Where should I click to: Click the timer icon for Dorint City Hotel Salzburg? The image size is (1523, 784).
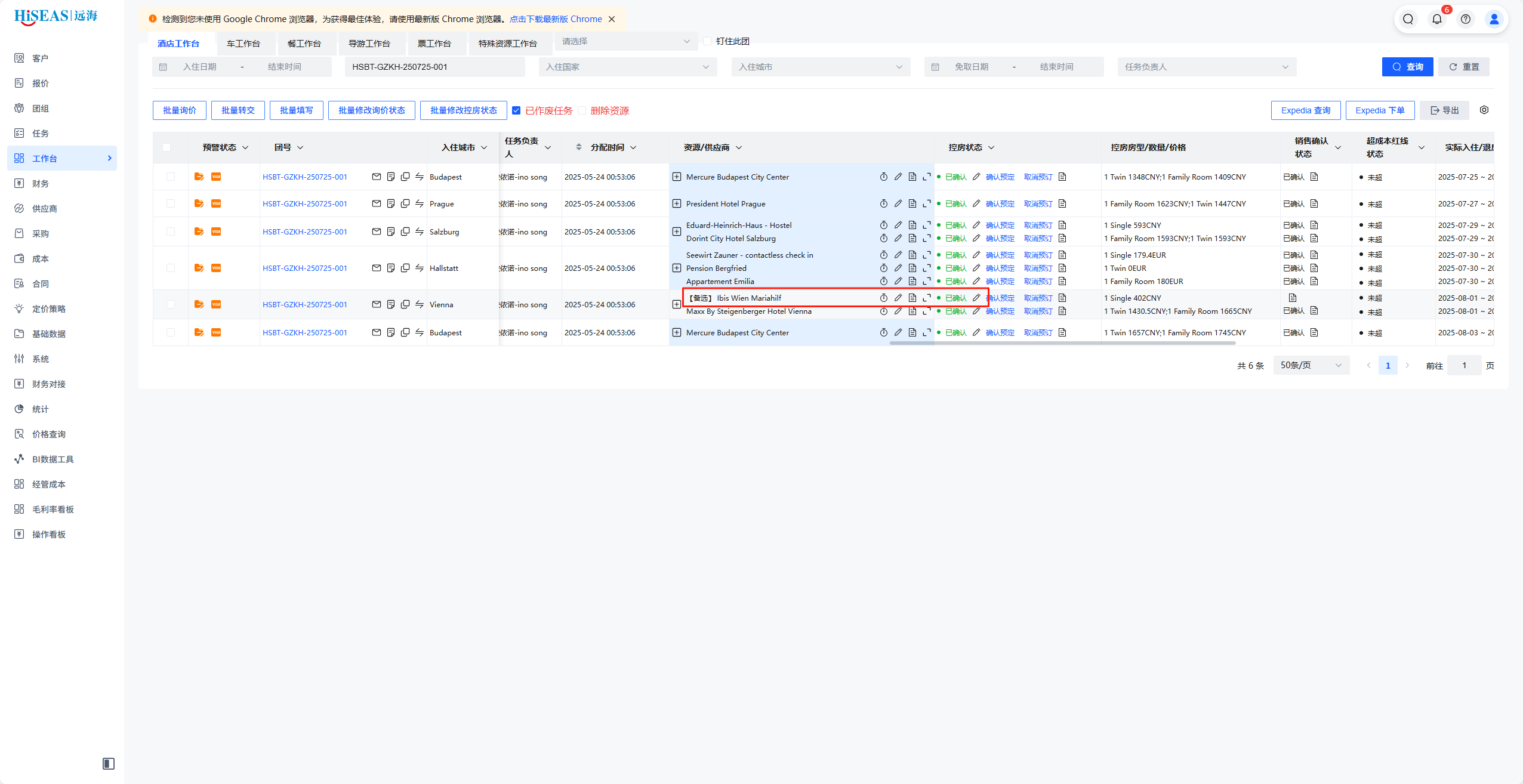[x=884, y=238]
